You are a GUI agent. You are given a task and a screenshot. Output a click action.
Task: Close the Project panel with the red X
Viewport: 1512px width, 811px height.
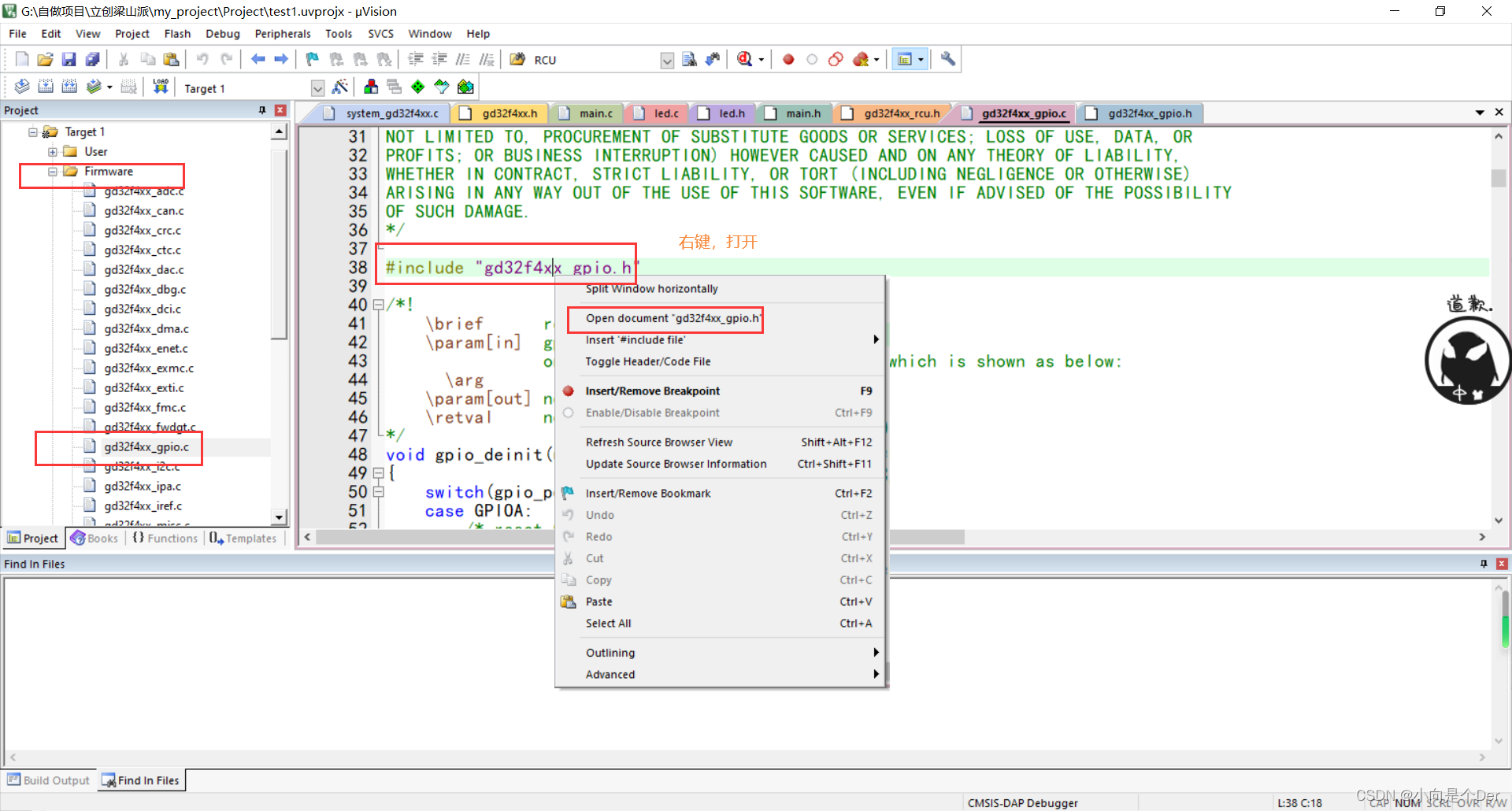[280, 110]
